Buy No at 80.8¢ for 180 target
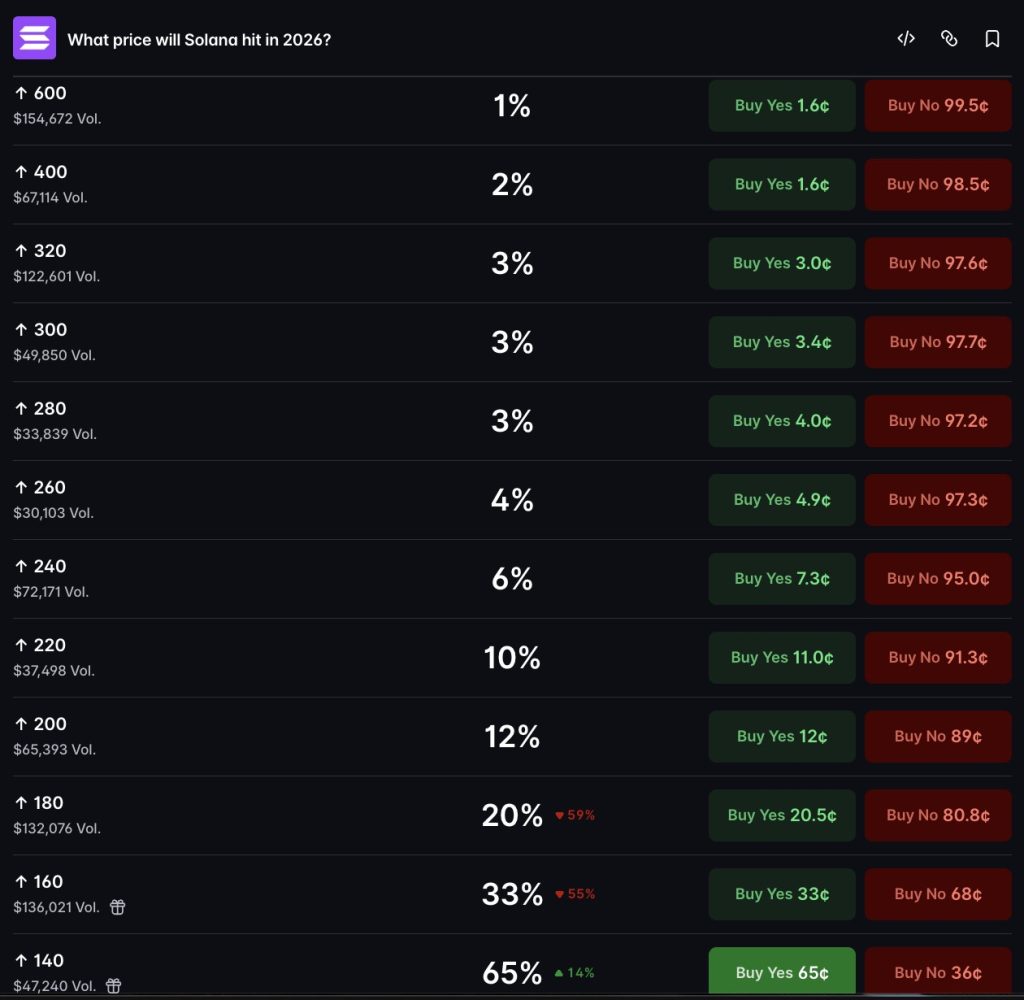Screen dimensions: 1024x1000 [938, 815]
